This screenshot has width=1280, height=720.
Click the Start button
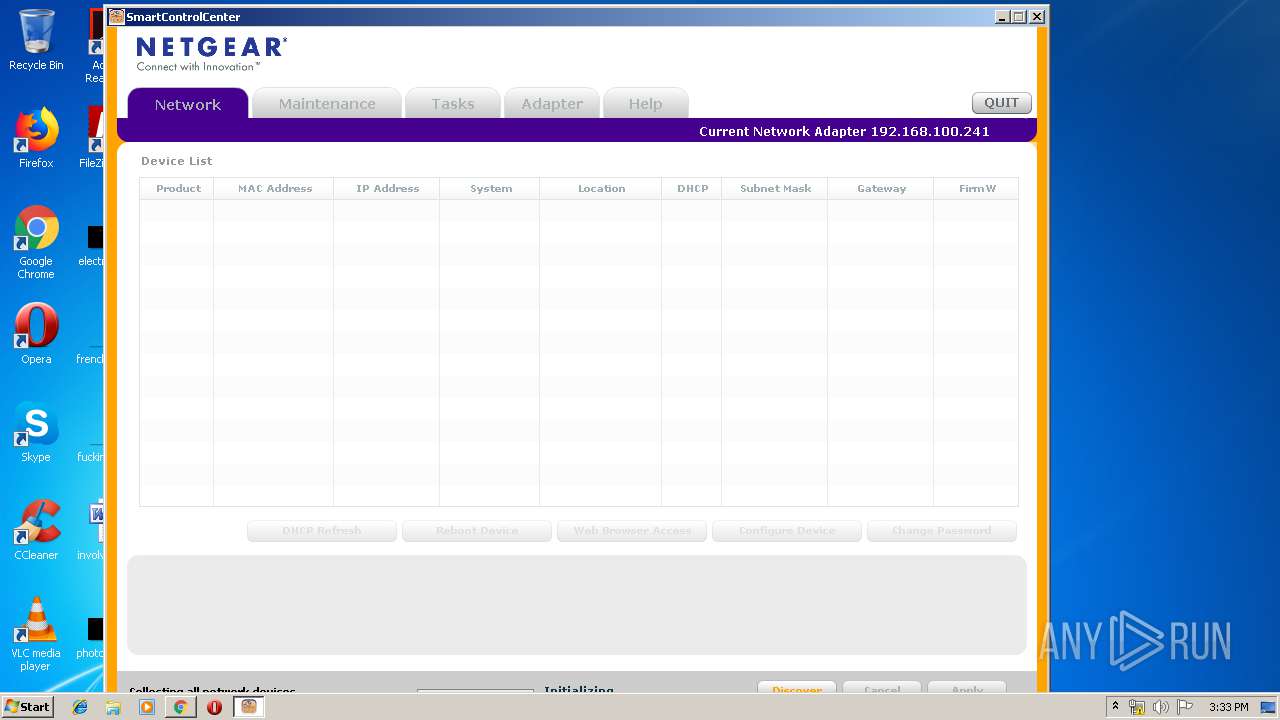[27, 707]
